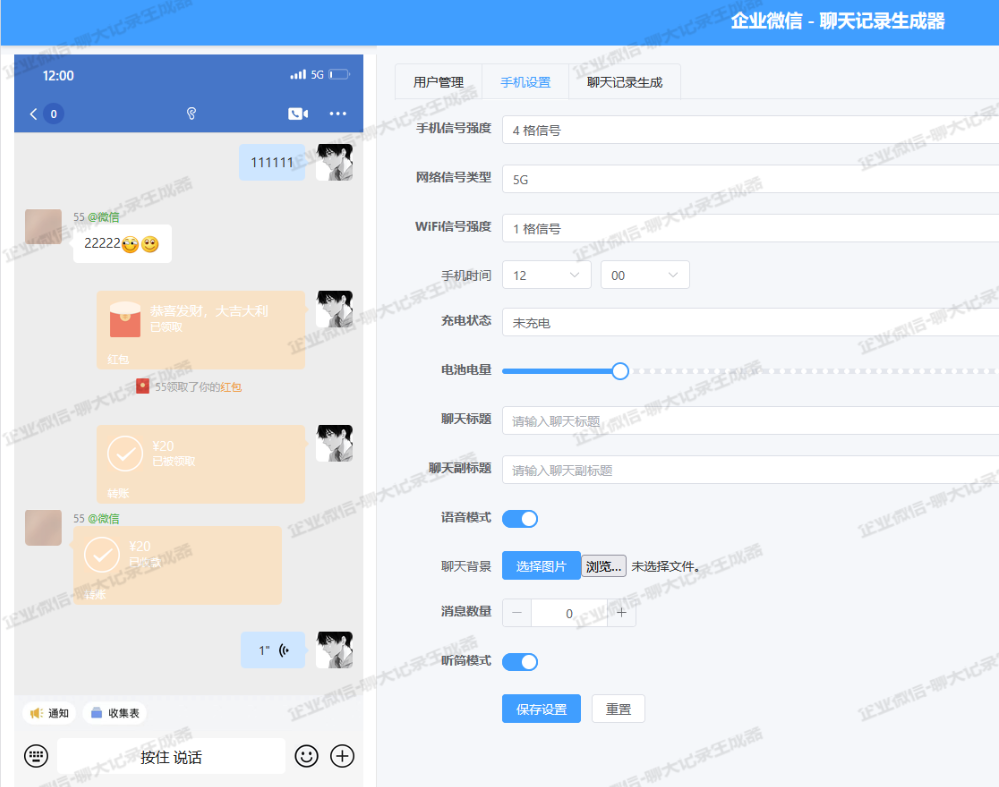Viewport: 999px width, 787px height.
Task: Open the red packet 恭喜发财 message
Action: click(x=201, y=330)
